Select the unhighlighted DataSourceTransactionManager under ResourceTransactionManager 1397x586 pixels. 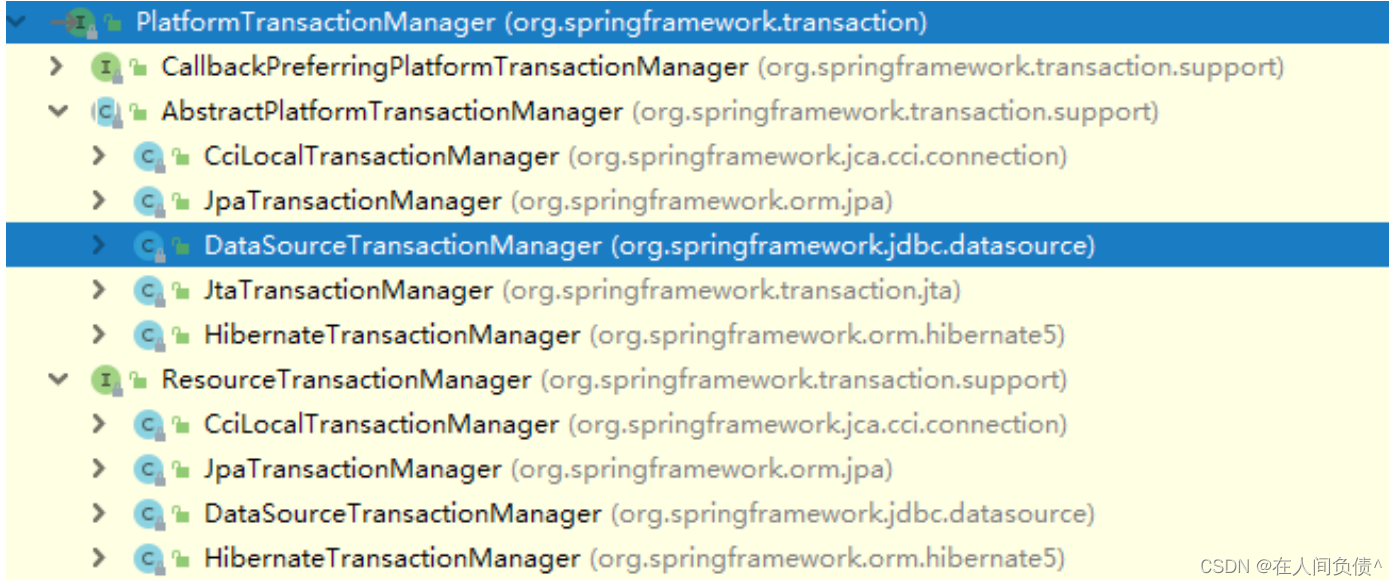402,514
